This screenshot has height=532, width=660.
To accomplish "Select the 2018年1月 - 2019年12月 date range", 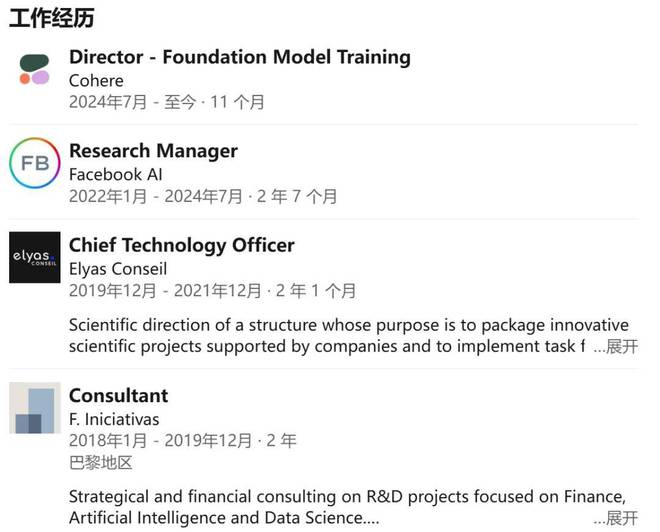I will tap(160, 441).
